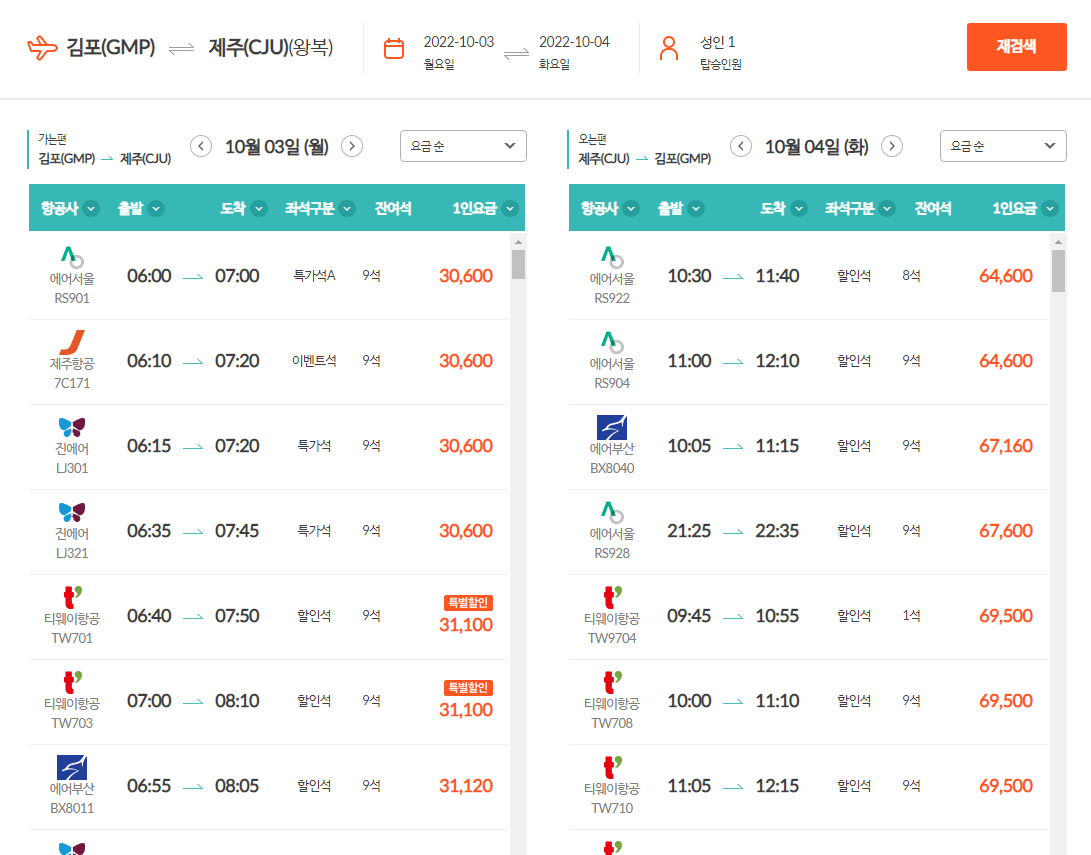Open return flights 요금 순 sort dropdown
This screenshot has height=855, width=1091.
point(1003,146)
